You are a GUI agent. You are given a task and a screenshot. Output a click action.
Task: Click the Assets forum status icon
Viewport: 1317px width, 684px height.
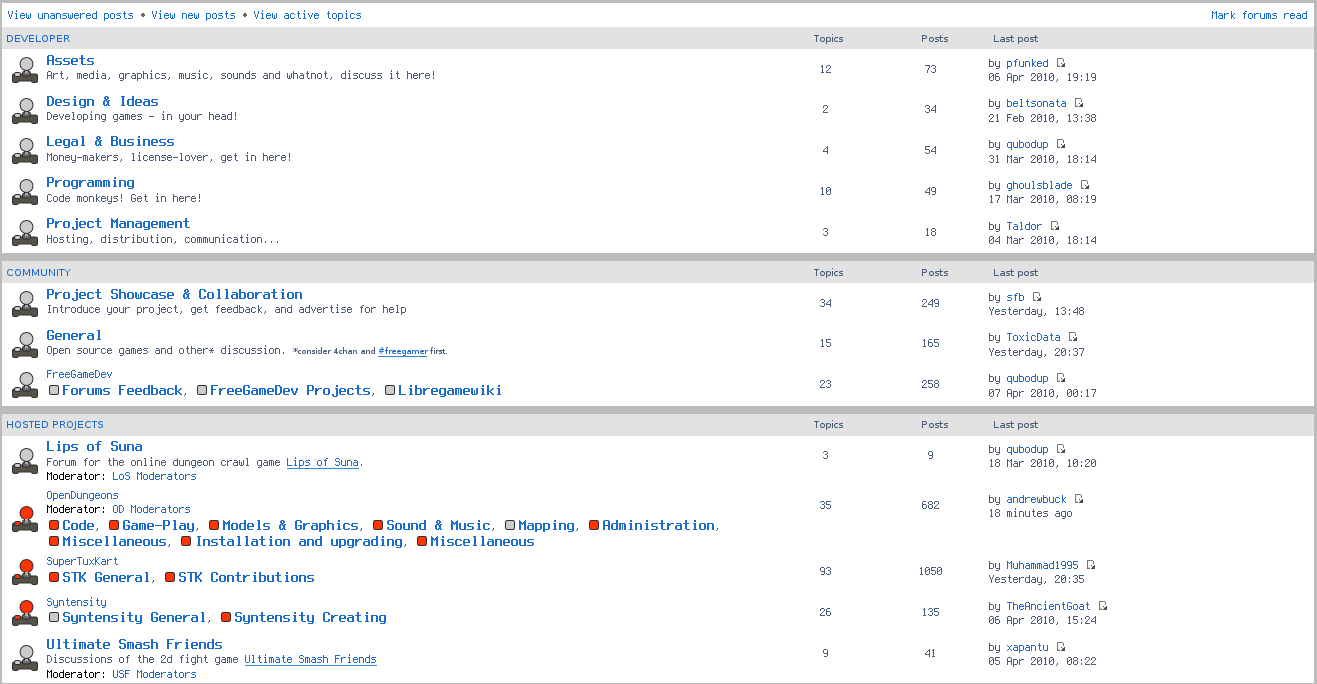(25, 69)
